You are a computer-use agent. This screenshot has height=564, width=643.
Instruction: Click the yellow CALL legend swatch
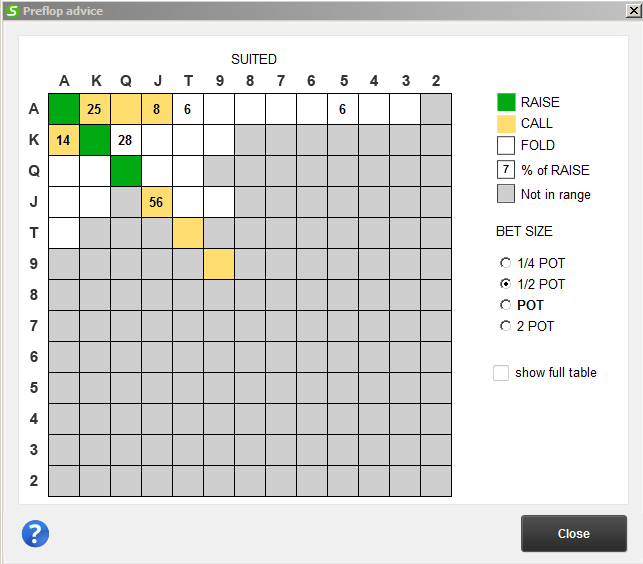[506, 123]
